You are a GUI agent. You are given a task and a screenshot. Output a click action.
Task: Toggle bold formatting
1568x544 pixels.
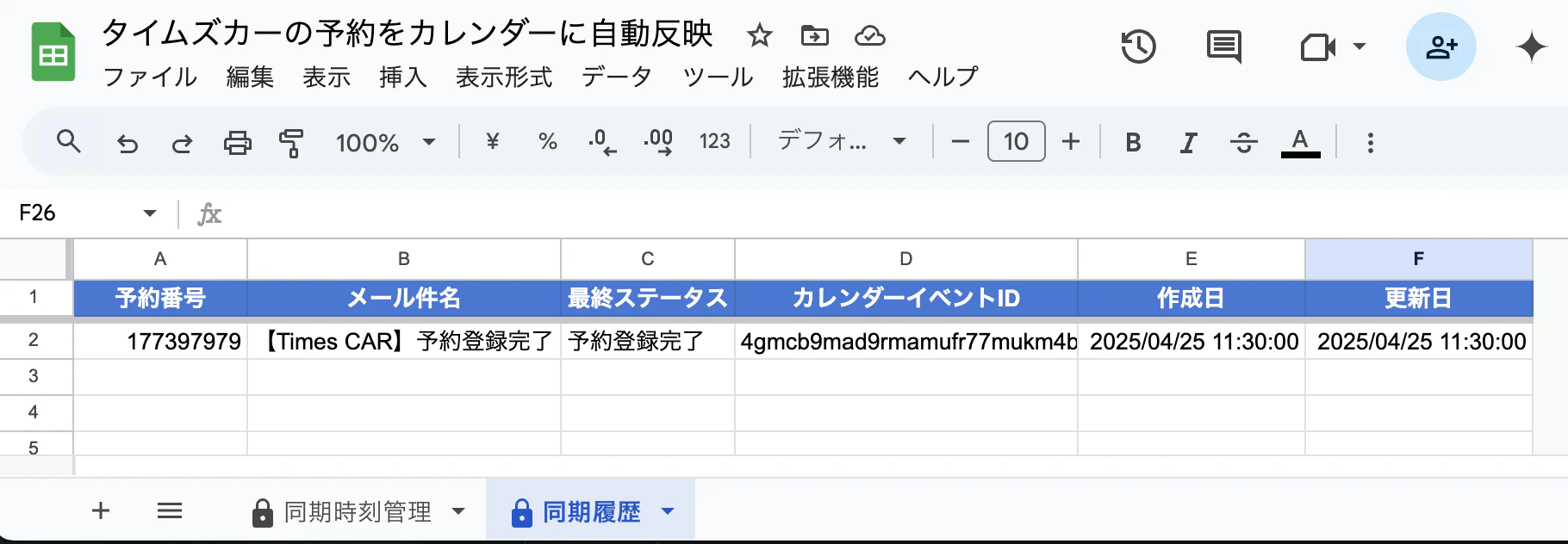click(1133, 142)
